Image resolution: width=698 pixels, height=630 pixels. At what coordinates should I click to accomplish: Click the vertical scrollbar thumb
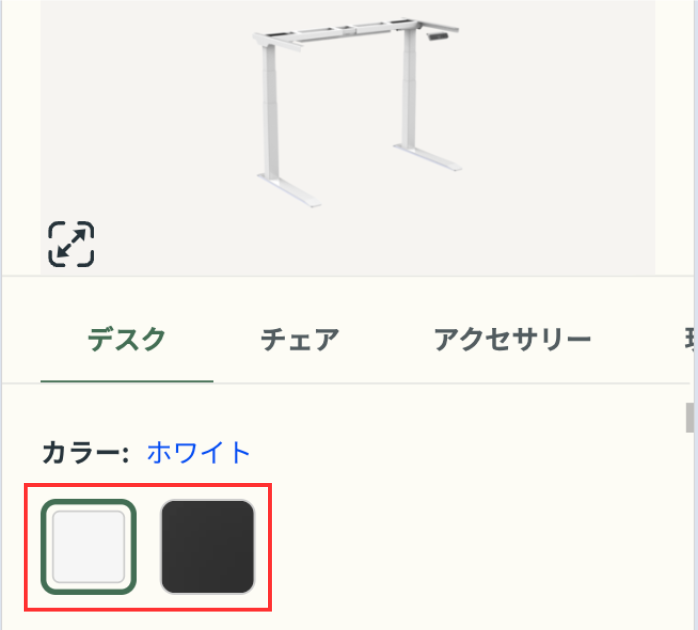coord(690,417)
